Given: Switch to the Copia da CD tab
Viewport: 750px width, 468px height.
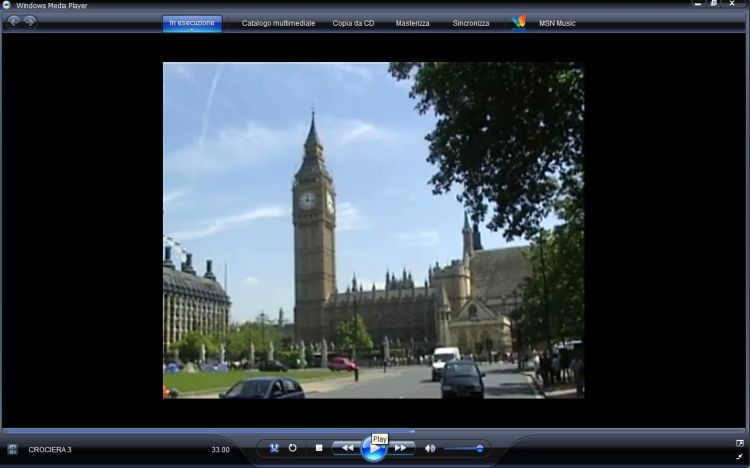Looking at the screenshot, I should 354,23.
